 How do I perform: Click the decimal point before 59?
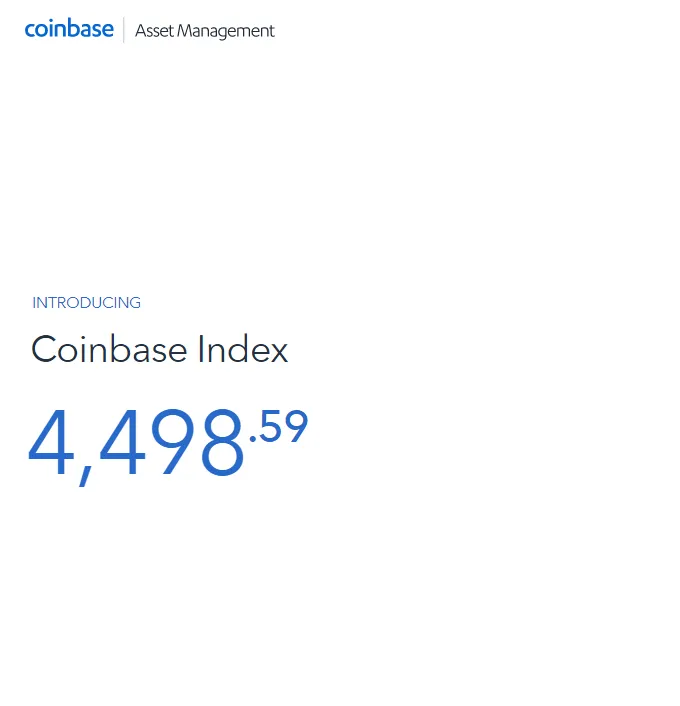click(253, 438)
